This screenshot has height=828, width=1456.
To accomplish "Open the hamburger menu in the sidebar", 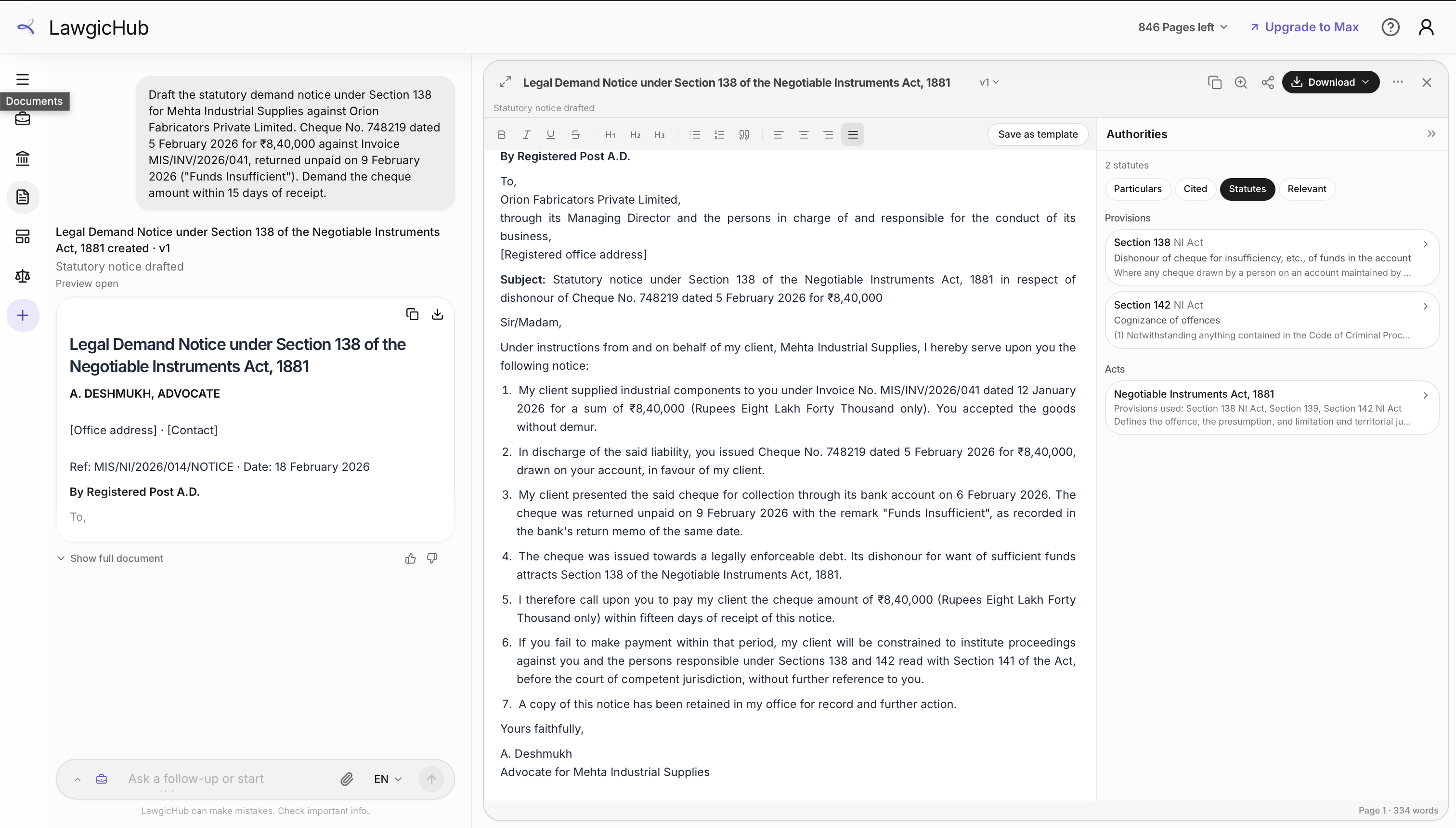I will tap(23, 79).
